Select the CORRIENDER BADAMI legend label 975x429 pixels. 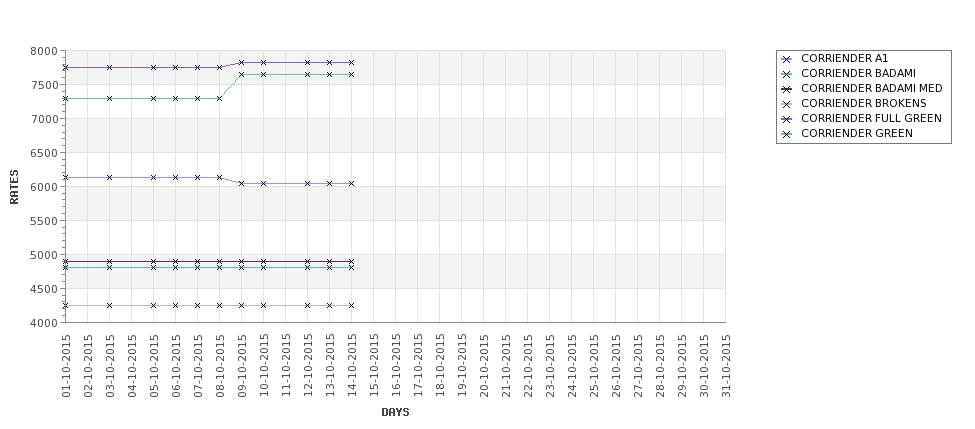coord(858,73)
